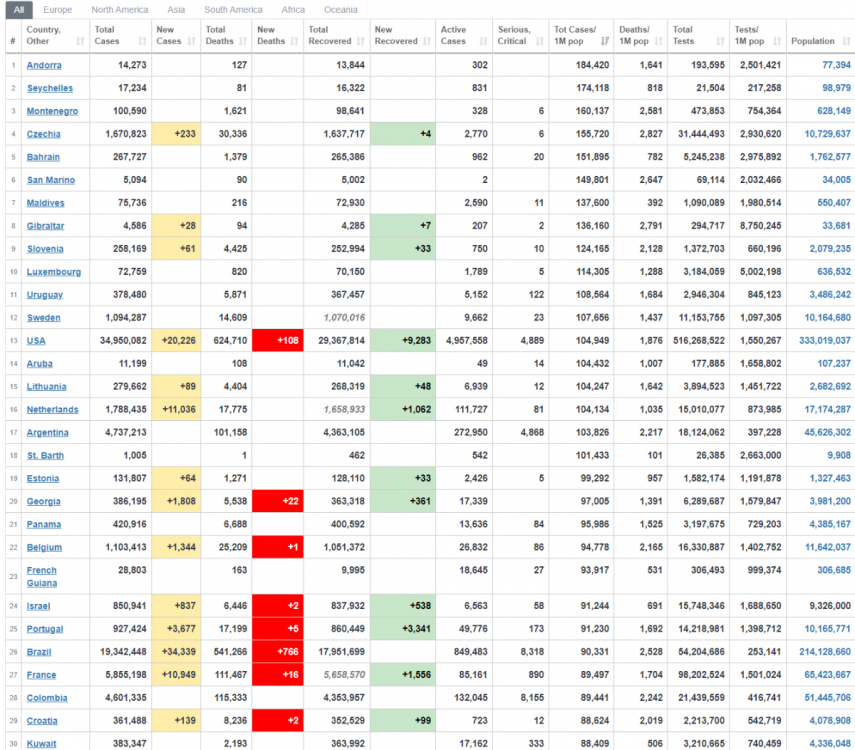This screenshot has height=750, width=855.
Task: Sort by Active Cases column arrows
Action: [484, 42]
